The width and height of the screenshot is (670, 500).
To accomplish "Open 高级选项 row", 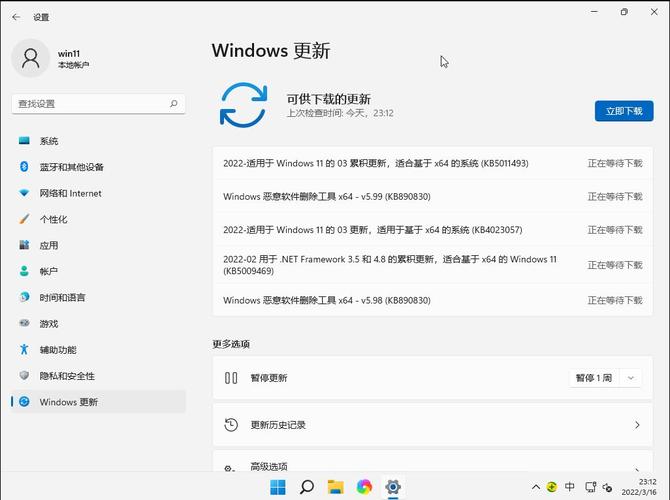I will [432, 462].
